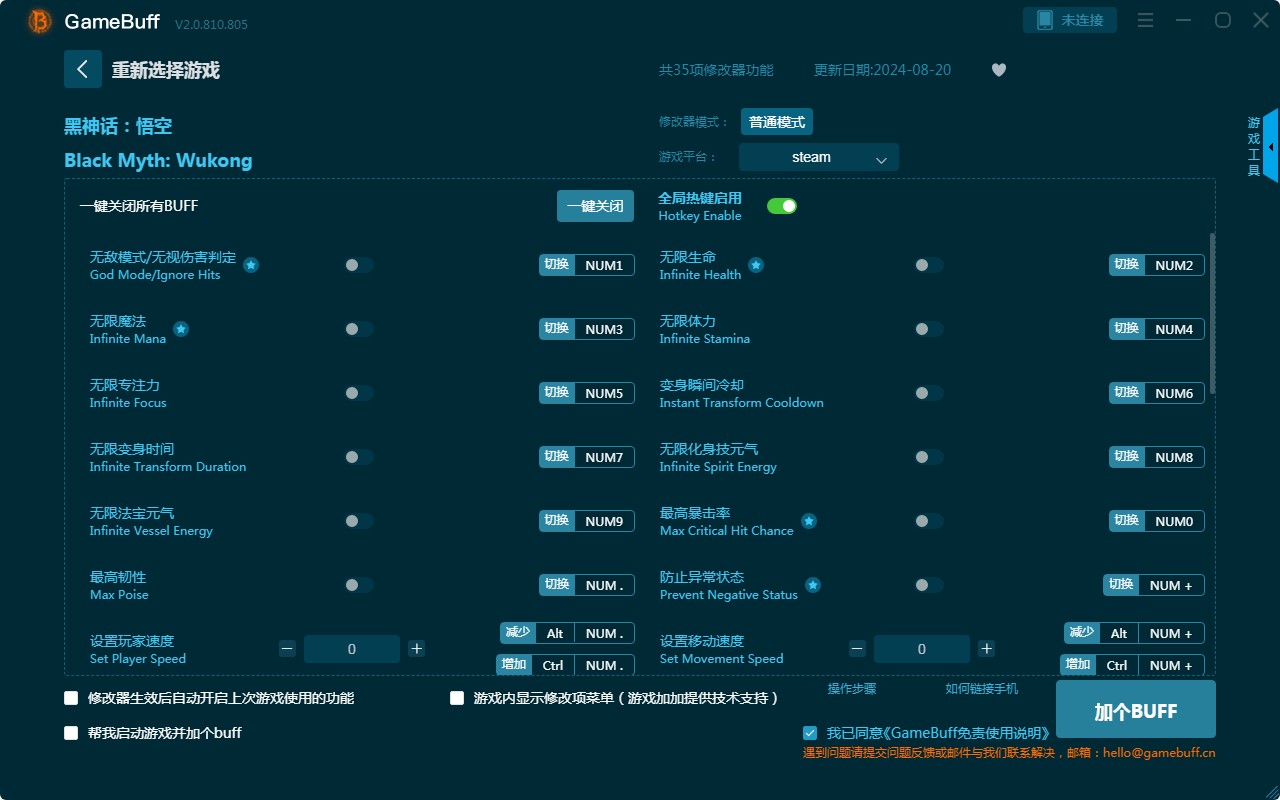Click one-key close (一键关闭) button
1280x800 pixels.
click(x=595, y=206)
